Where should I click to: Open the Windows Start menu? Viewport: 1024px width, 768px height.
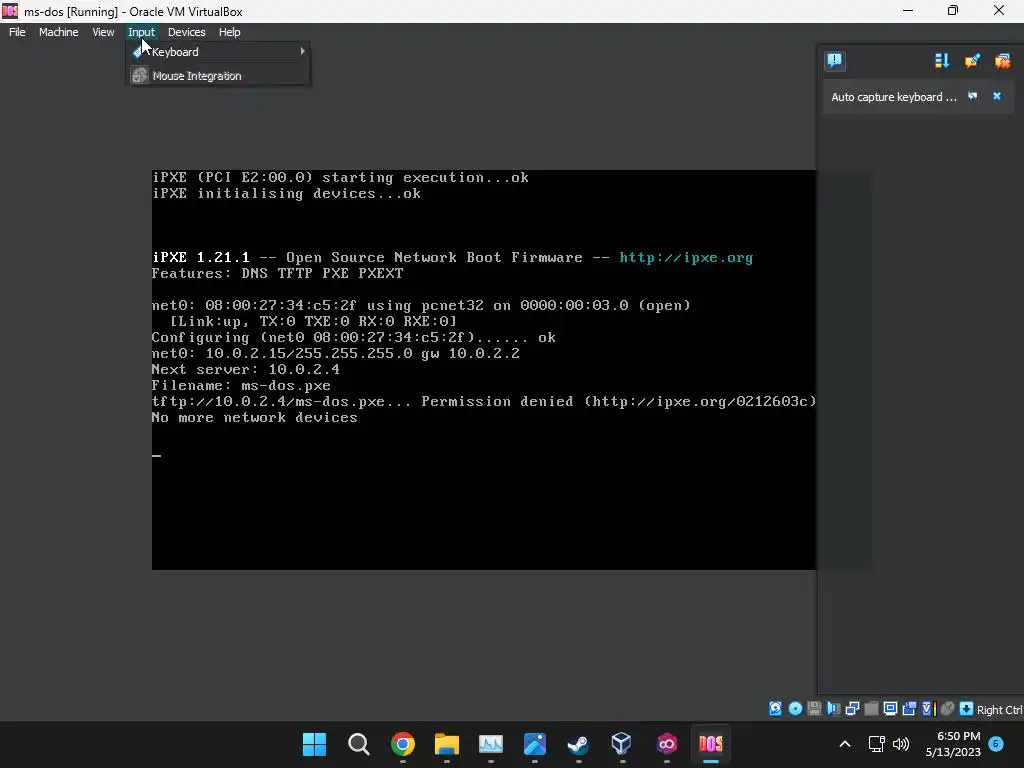314,744
